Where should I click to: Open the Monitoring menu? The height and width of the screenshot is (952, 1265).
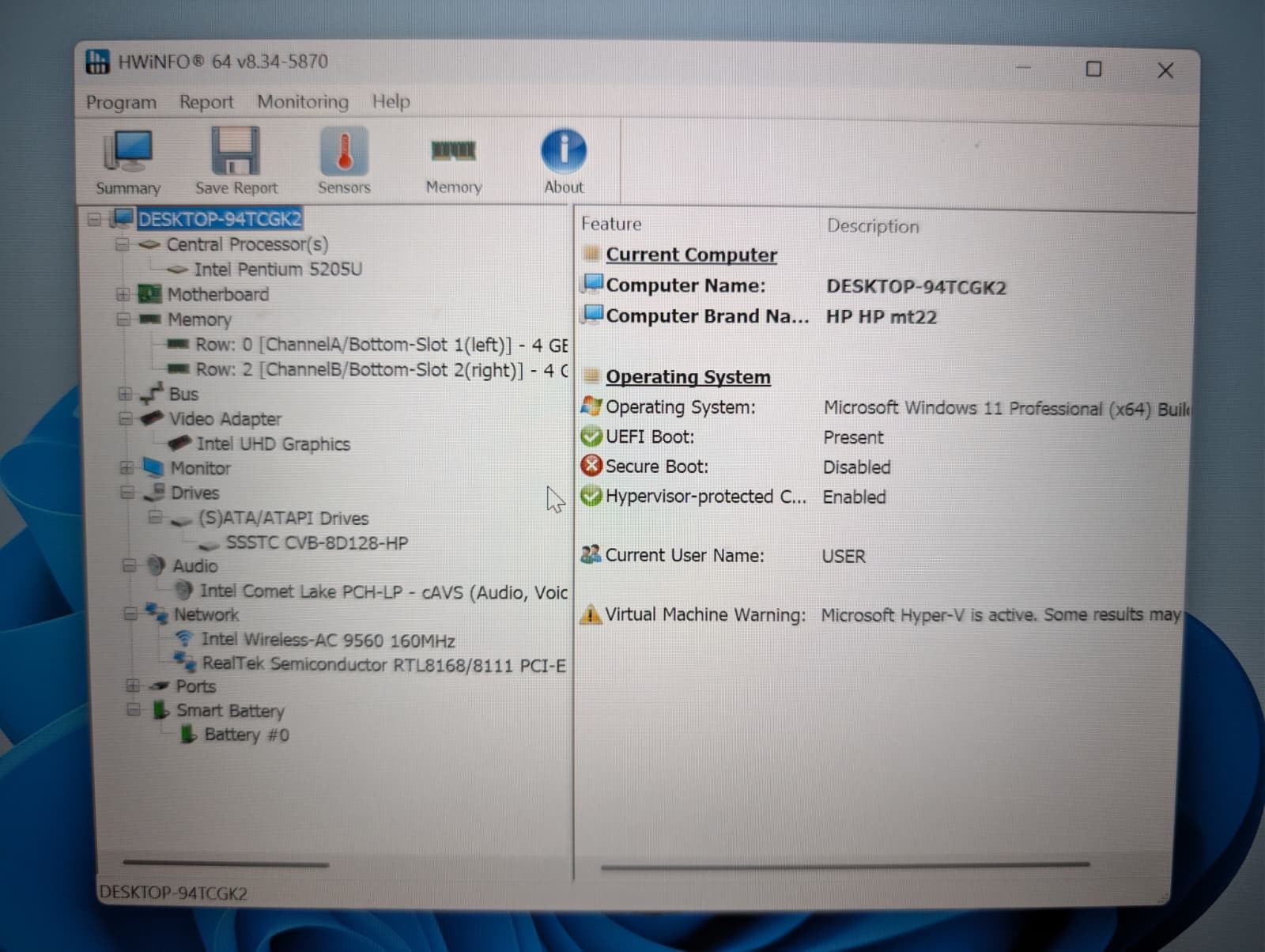303,102
